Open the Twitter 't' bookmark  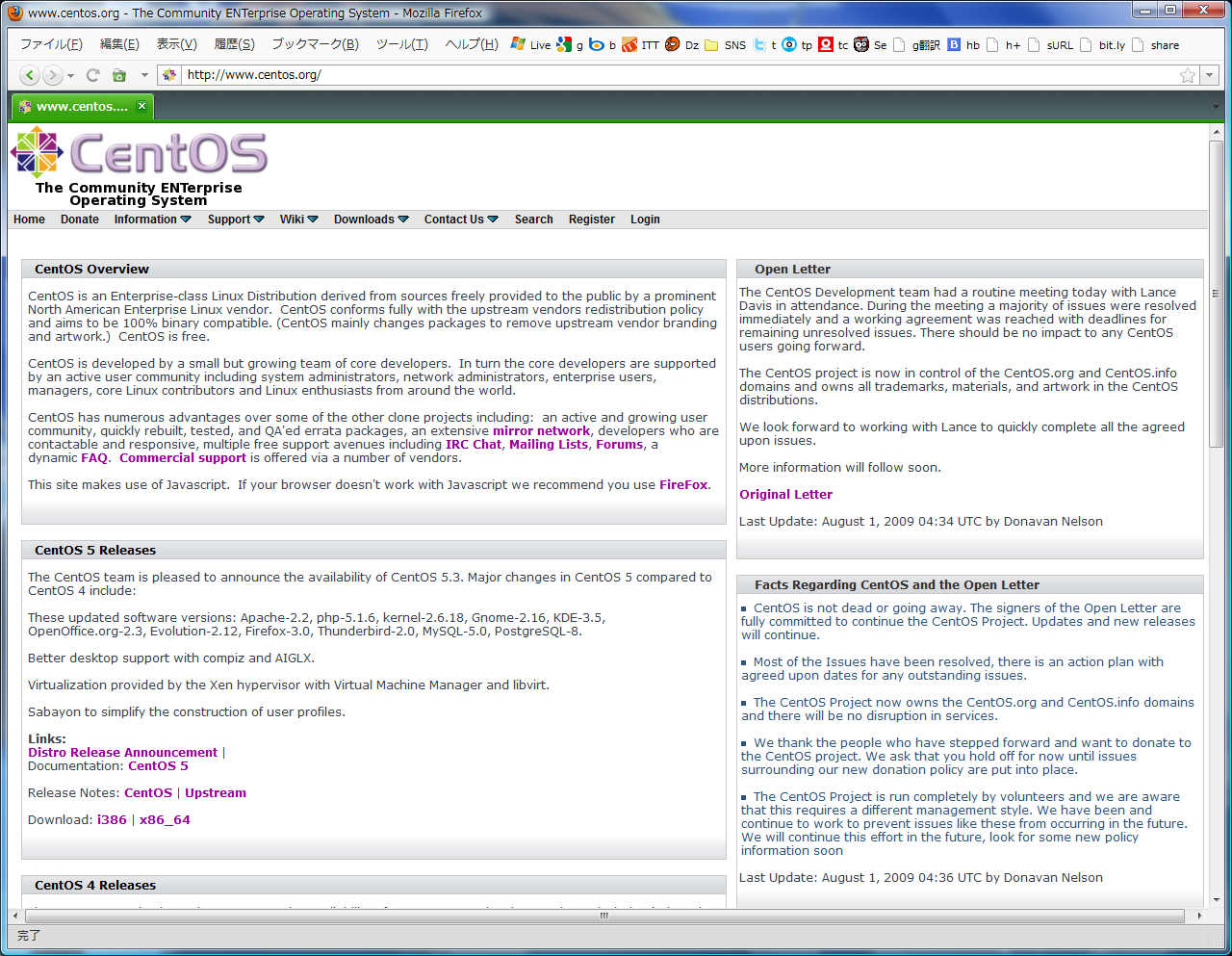tap(764, 44)
